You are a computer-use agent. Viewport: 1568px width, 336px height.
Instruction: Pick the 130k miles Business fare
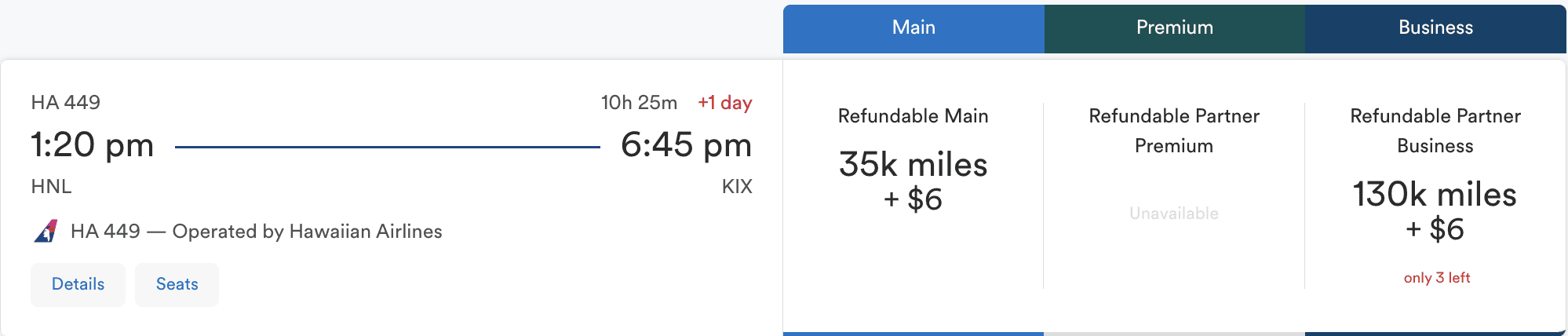point(1435,210)
